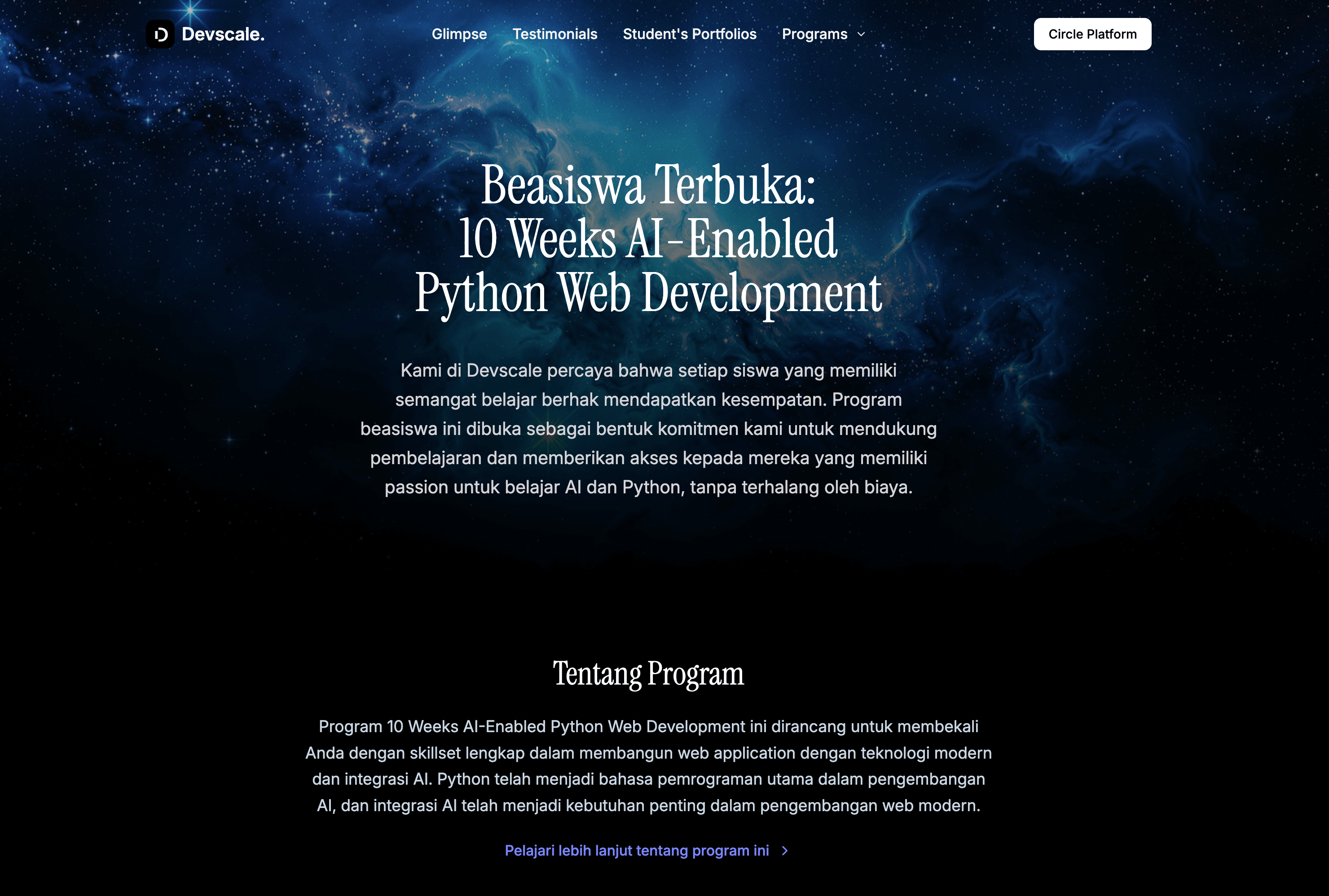Click the right-arrow icon after "Pelajari lebih lanjut"
The height and width of the screenshot is (896, 1329).
click(x=786, y=850)
